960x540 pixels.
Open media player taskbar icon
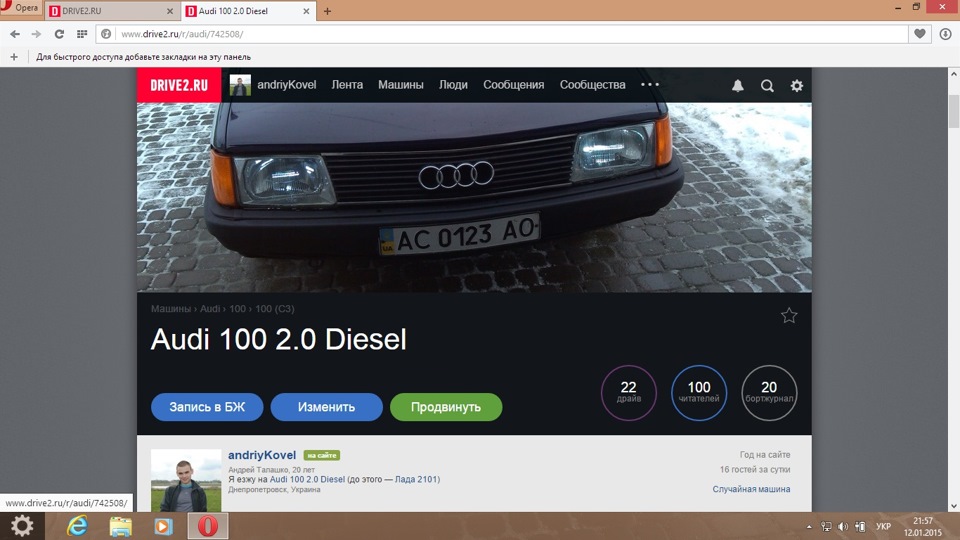[163, 527]
